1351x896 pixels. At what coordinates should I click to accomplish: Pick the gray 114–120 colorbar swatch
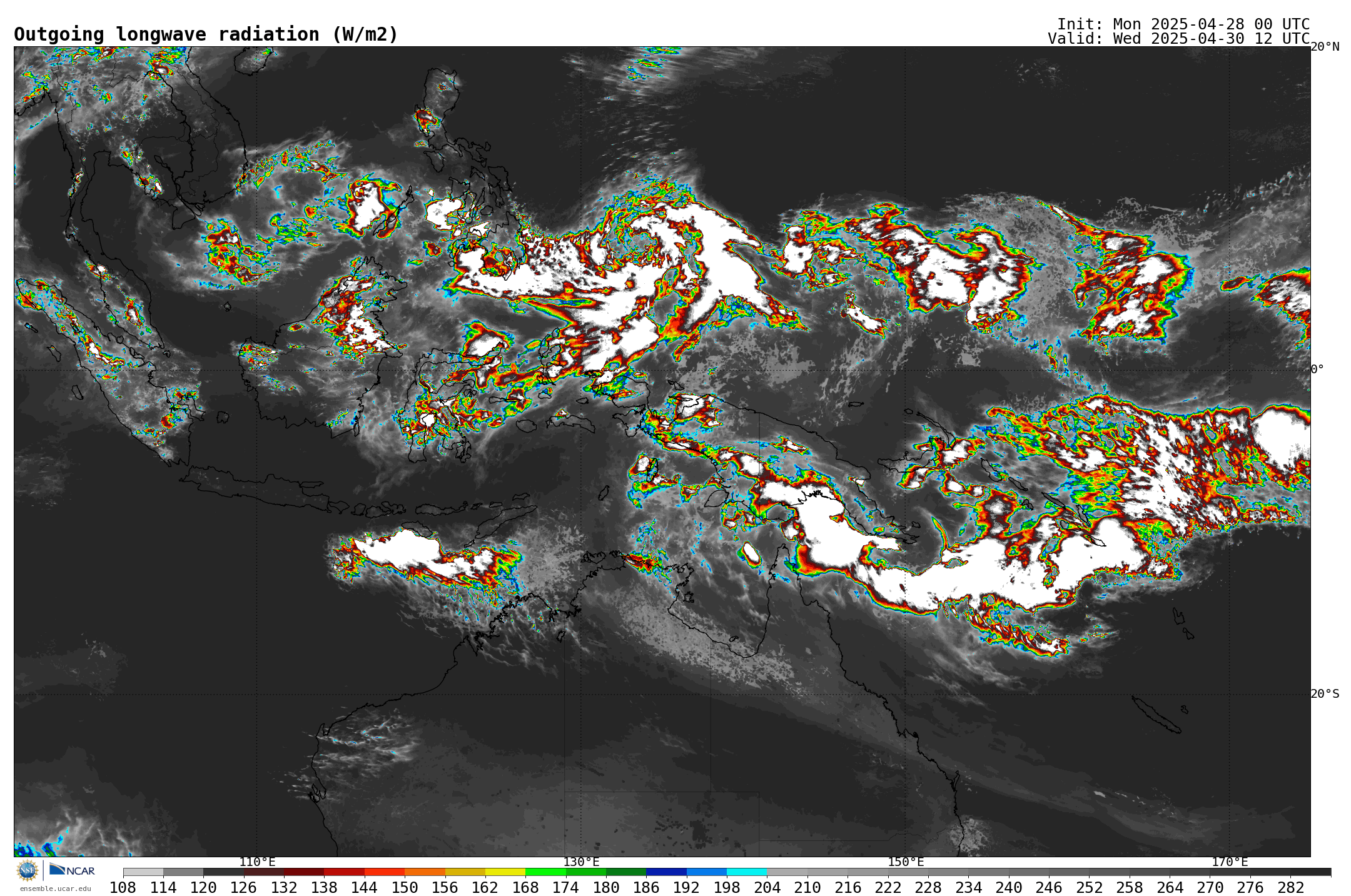[183, 872]
